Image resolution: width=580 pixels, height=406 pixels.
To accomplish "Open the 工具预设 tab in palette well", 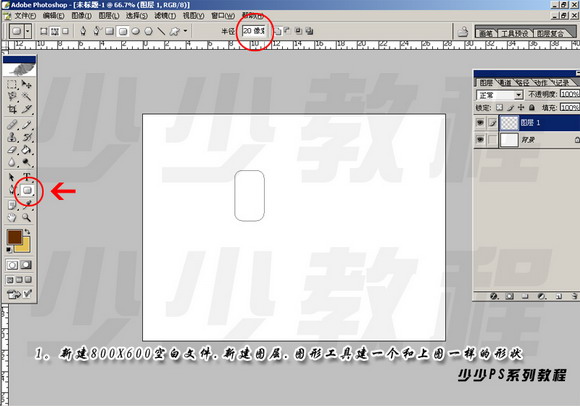I will [515, 34].
